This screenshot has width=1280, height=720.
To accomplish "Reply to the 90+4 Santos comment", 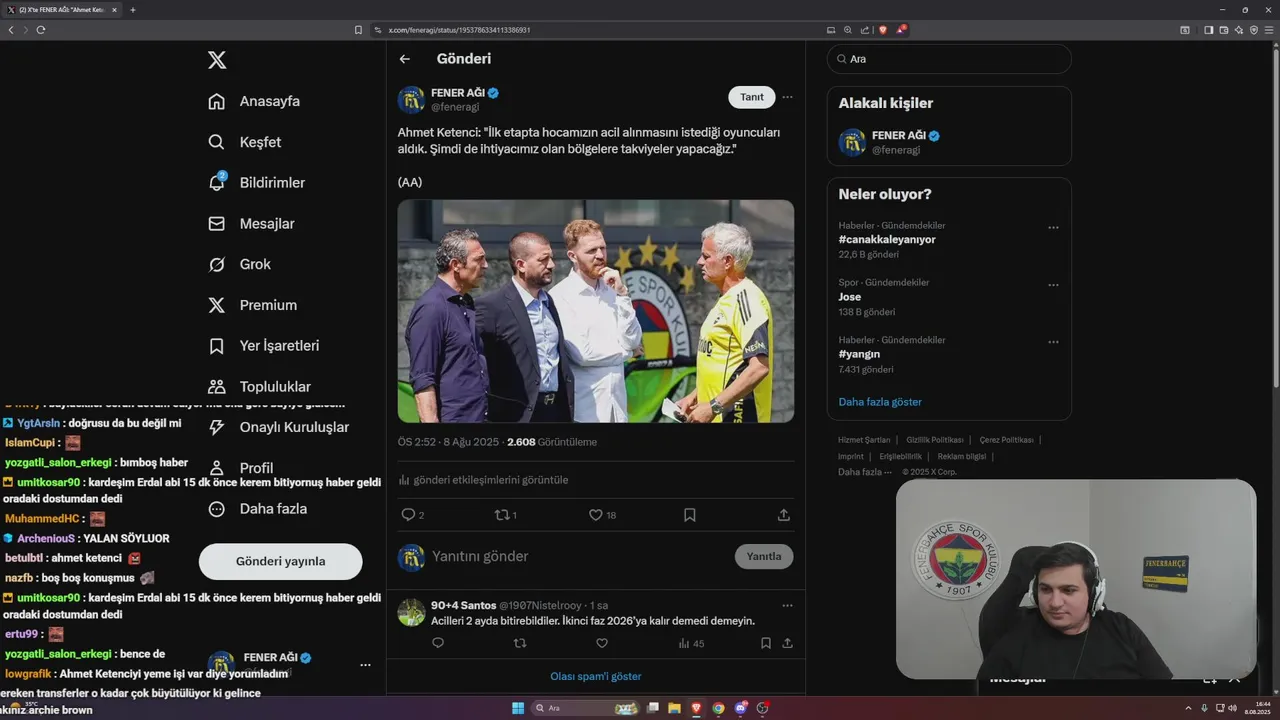I will coord(438,643).
